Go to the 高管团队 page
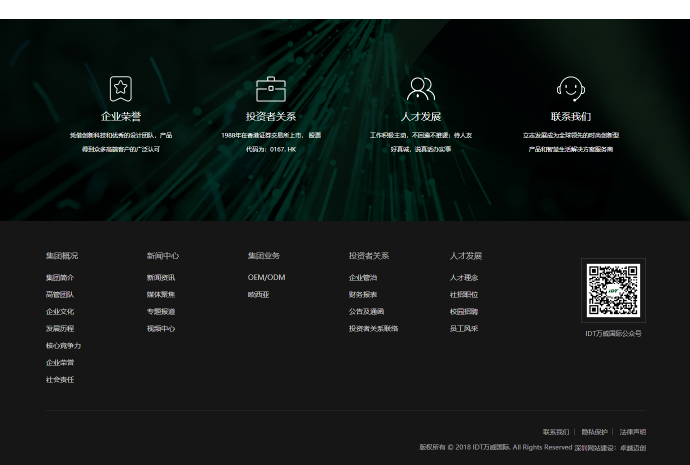 60,294
